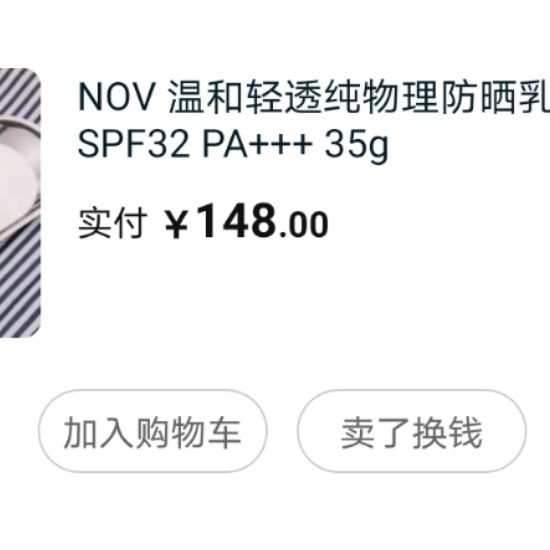Open the NOV 温和轻透纯物理防晒乳 product title
This screenshot has width=550, height=550.
point(314,98)
